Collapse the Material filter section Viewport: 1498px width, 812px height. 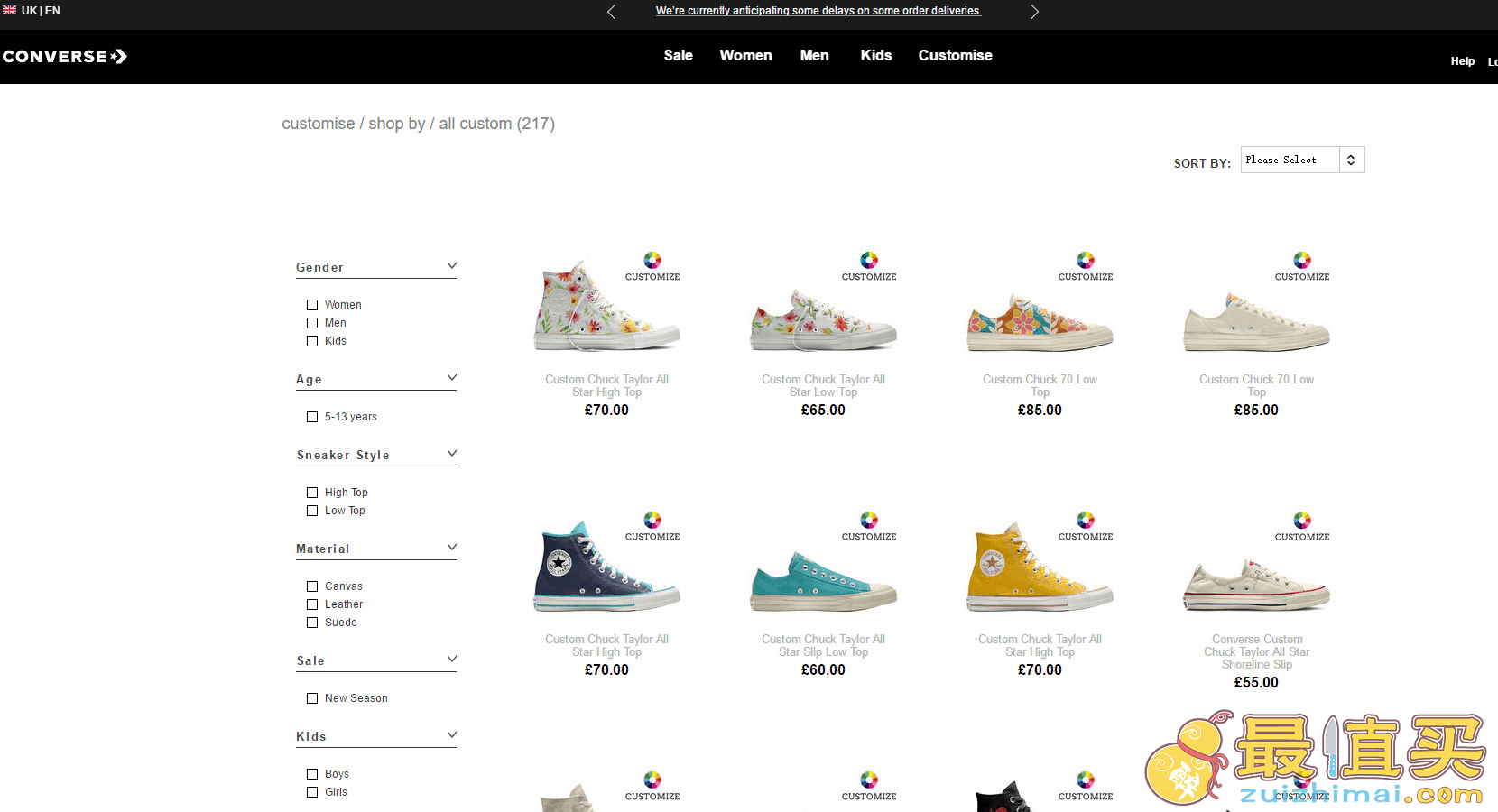click(x=452, y=548)
